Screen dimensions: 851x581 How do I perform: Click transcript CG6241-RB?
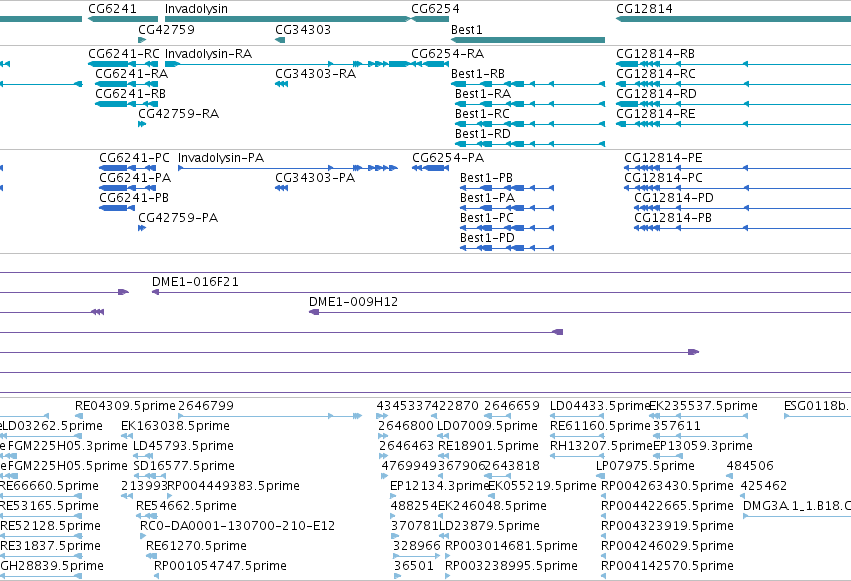[x=130, y=94]
